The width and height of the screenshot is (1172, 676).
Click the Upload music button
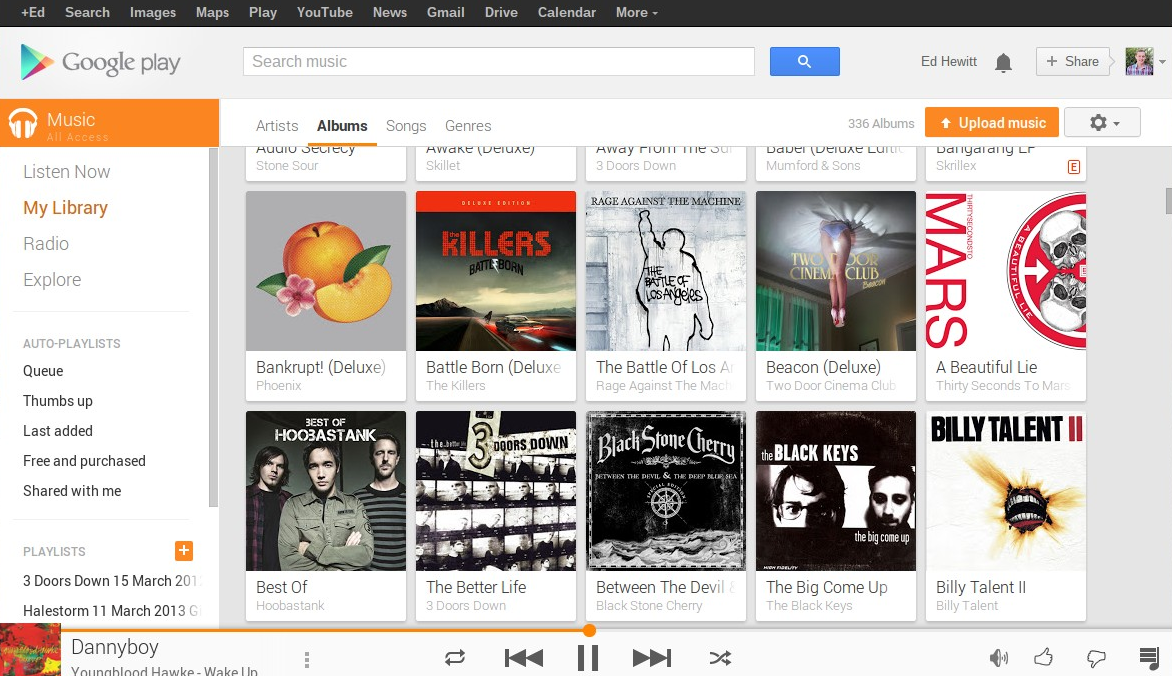(992, 123)
